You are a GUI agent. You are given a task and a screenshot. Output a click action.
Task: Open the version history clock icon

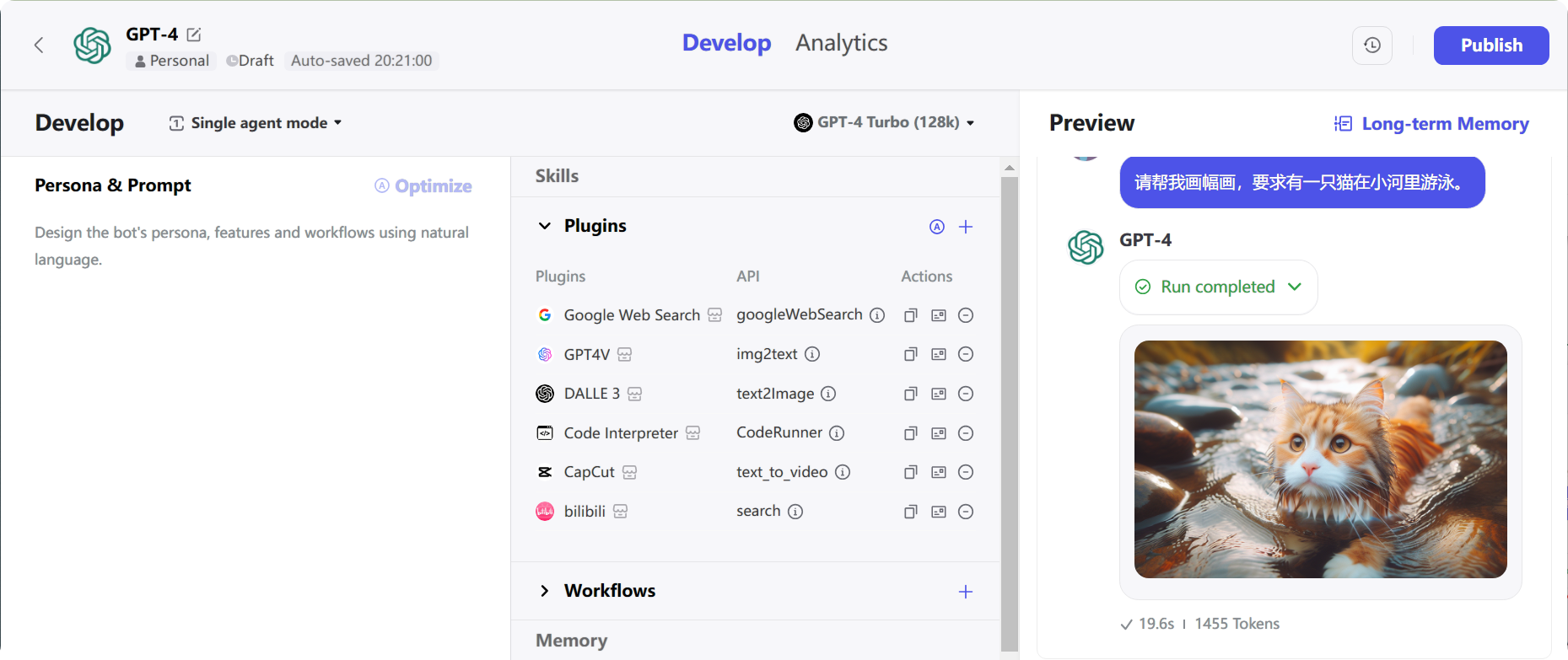tap(1372, 46)
